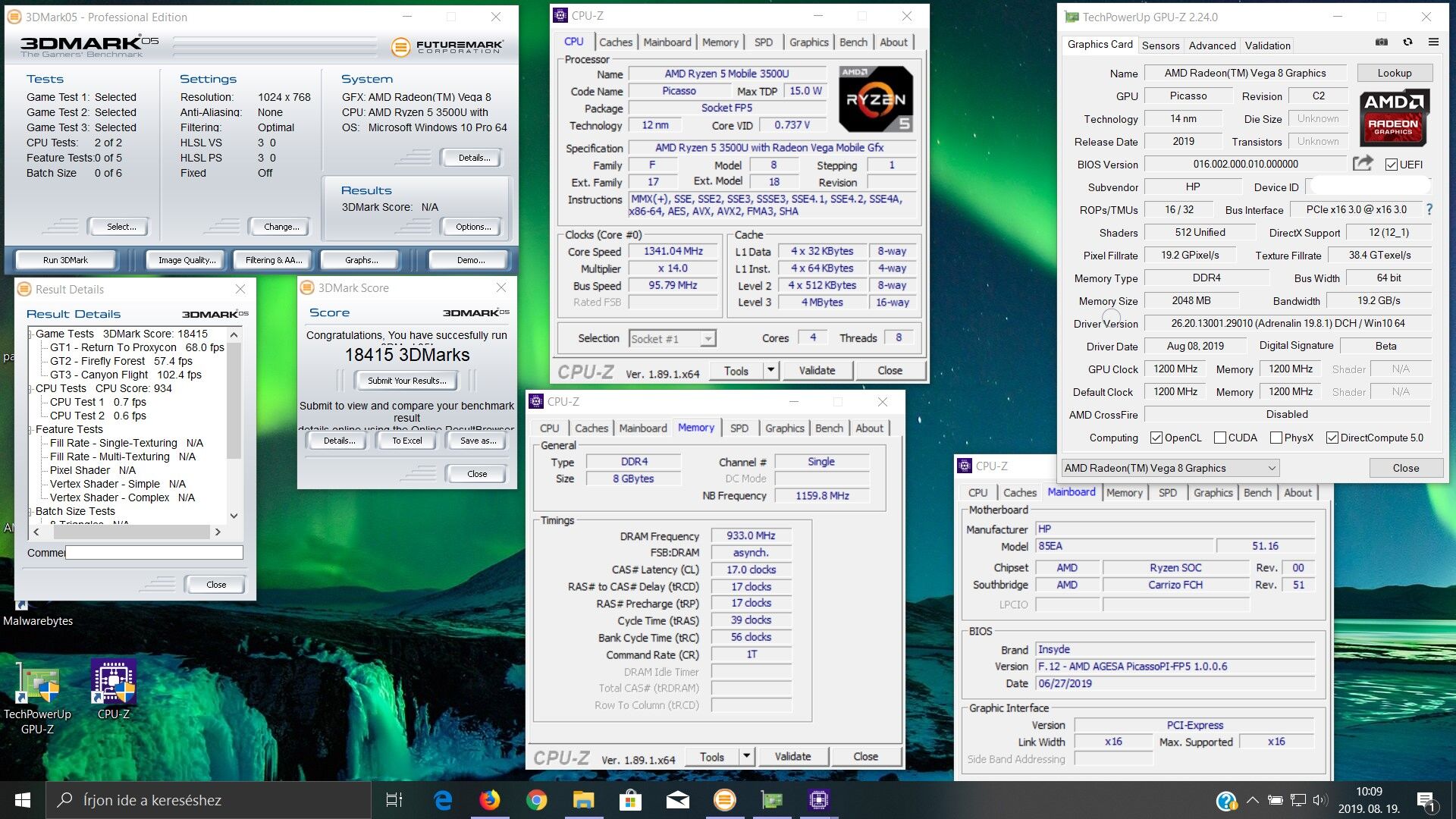Viewport: 1456px width, 819px height.
Task: Open TechPowerUp GPU-Z desktop shortcut
Action: 37,698
